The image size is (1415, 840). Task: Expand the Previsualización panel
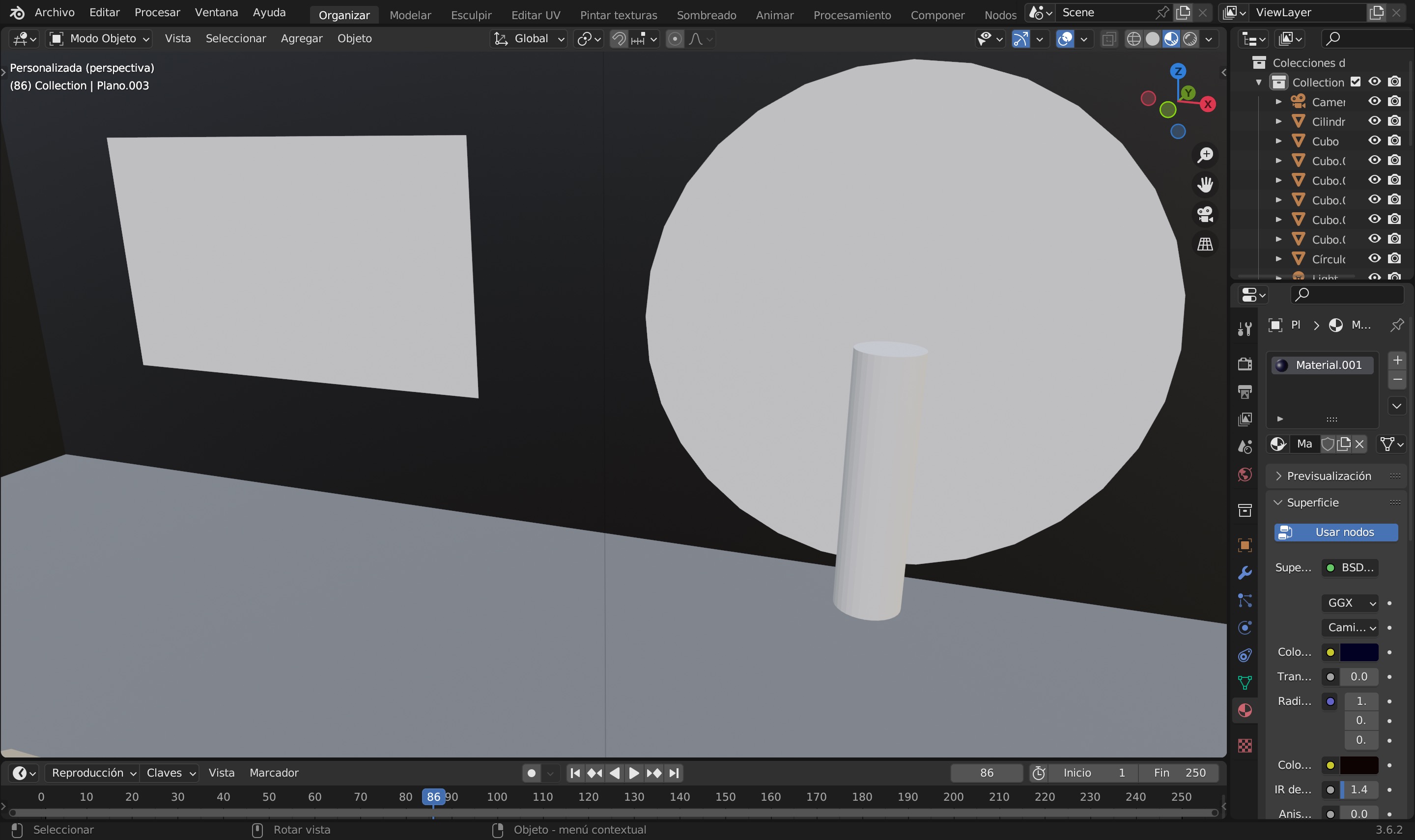[x=1329, y=476]
